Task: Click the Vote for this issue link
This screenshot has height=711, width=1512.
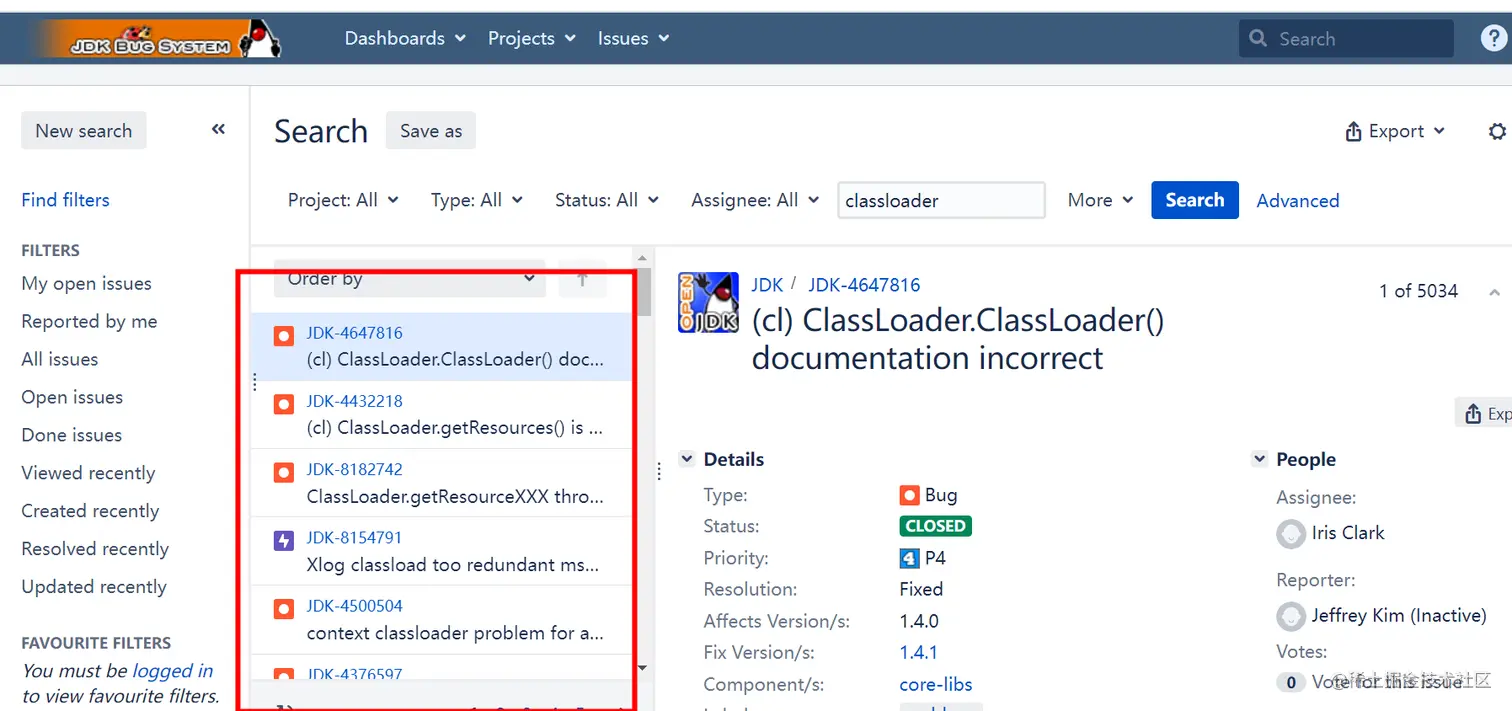Action: click(1388, 682)
